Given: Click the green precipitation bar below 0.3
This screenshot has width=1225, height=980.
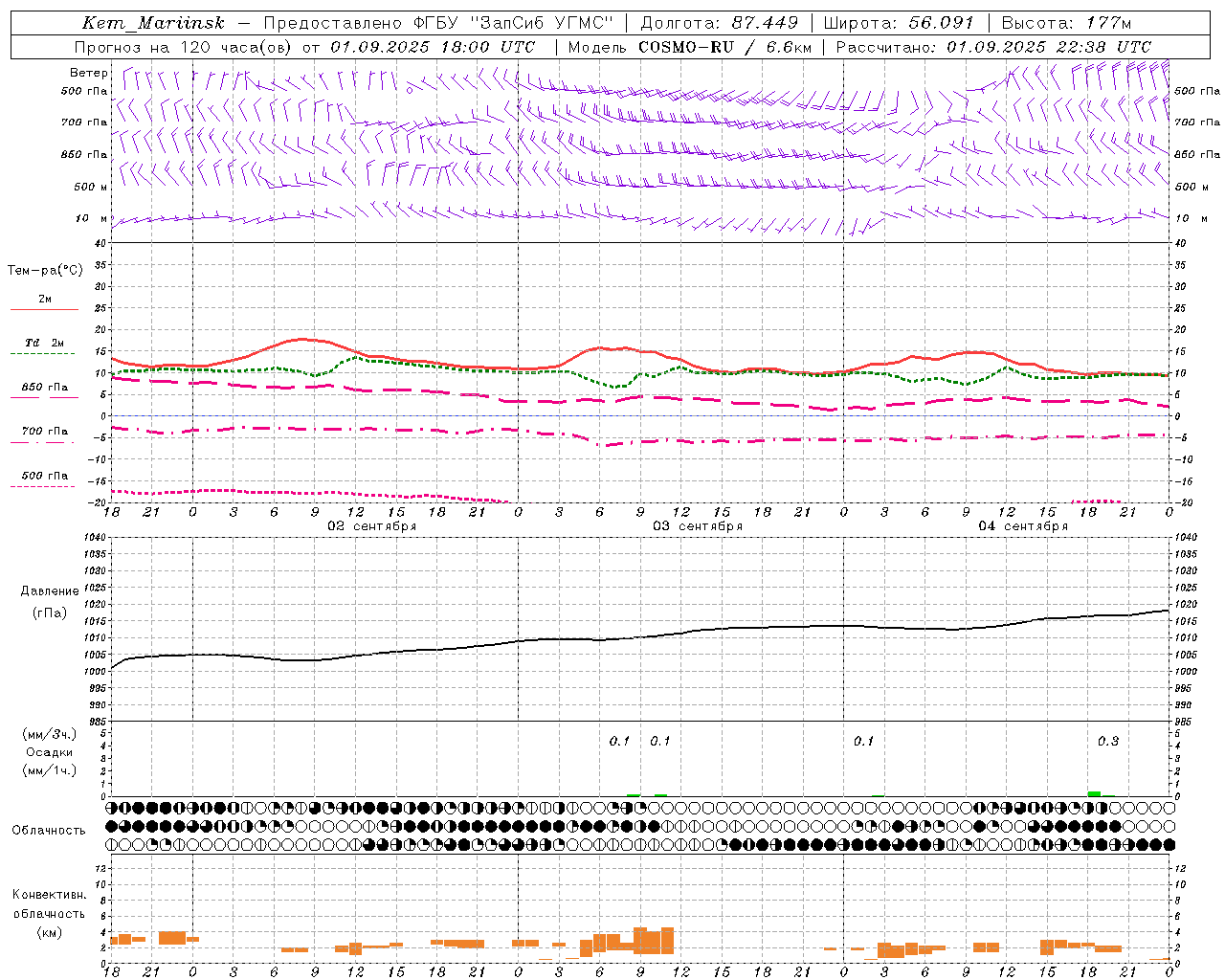Looking at the screenshot, I should [x=1094, y=793].
